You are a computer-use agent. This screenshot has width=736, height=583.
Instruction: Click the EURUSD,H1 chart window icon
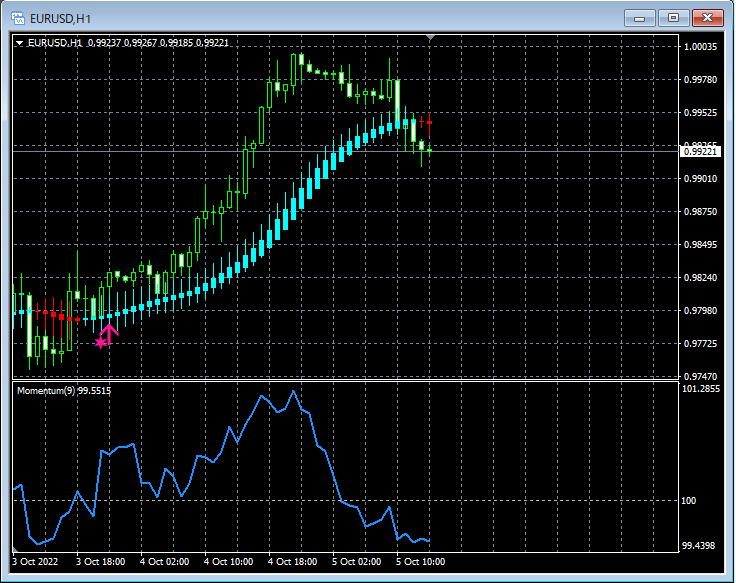[18, 19]
